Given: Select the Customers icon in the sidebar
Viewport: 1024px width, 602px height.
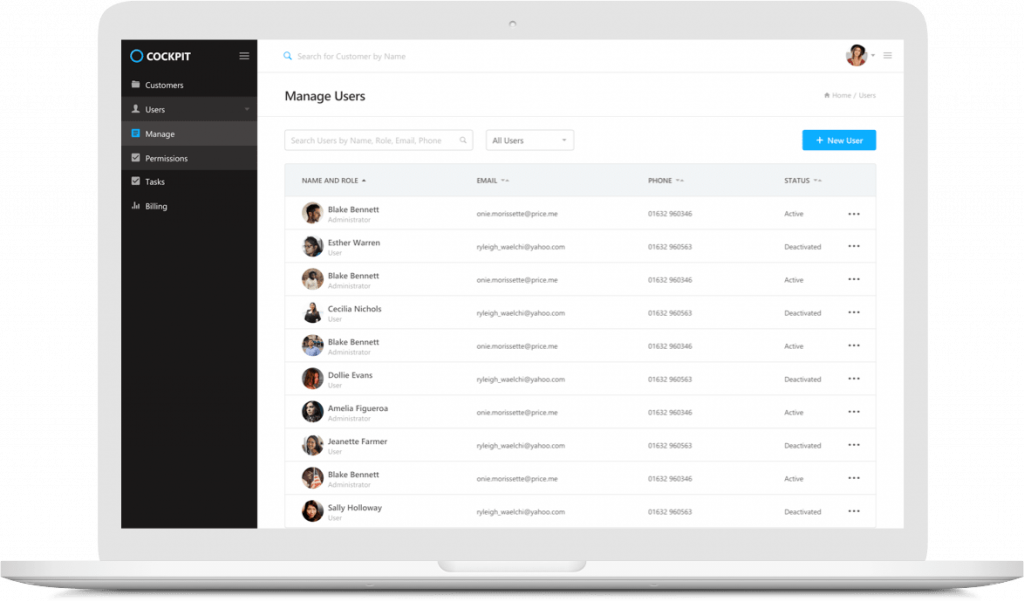Looking at the screenshot, I should tap(134, 85).
